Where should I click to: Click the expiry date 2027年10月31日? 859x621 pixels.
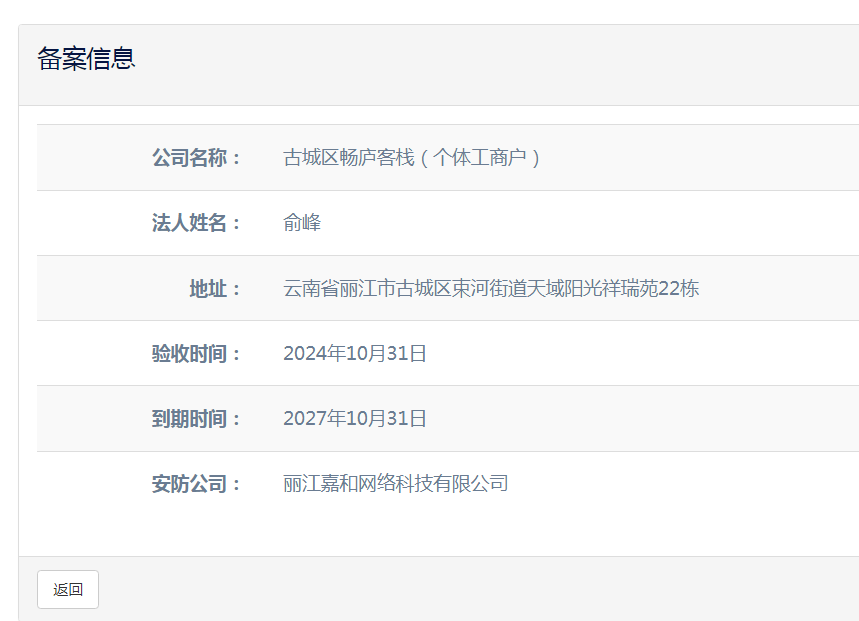pos(355,419)
